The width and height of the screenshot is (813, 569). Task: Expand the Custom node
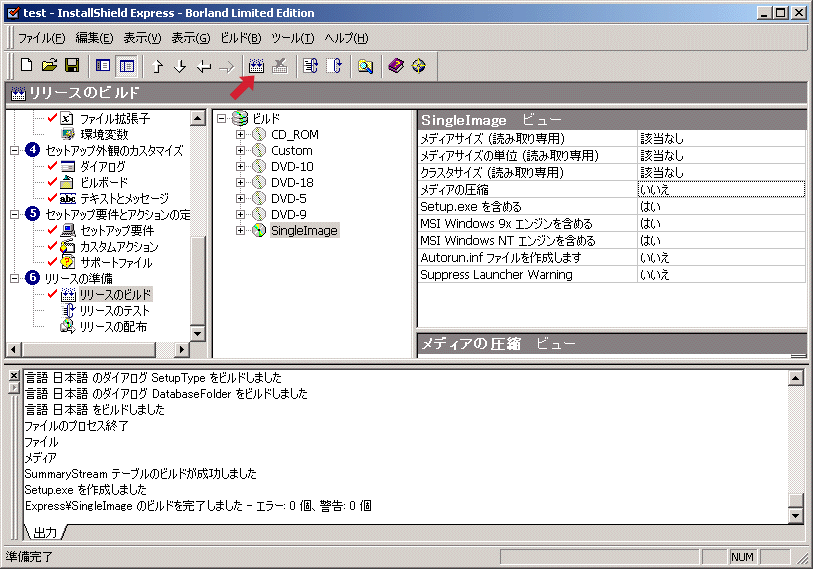pos(240,150)
